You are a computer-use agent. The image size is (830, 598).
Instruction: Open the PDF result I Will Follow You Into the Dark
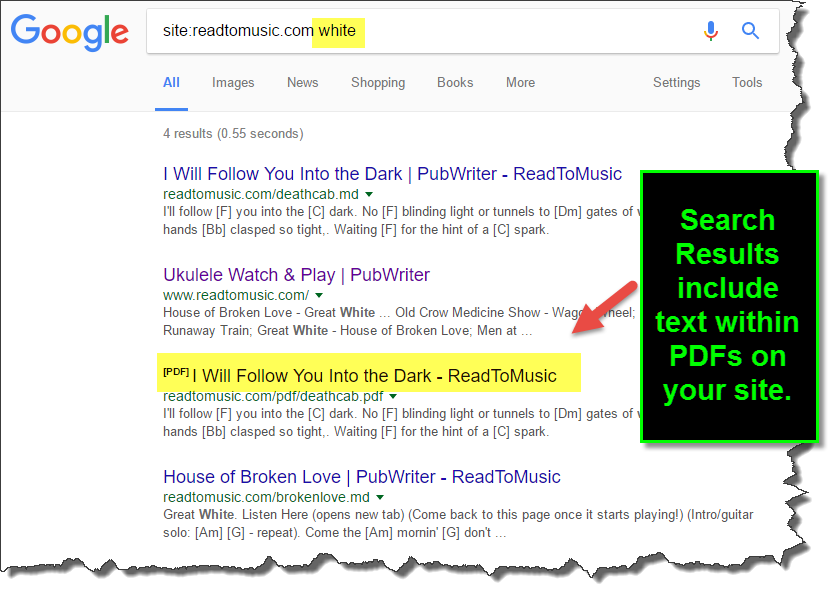pyautogui.click(x=374, y=376)
